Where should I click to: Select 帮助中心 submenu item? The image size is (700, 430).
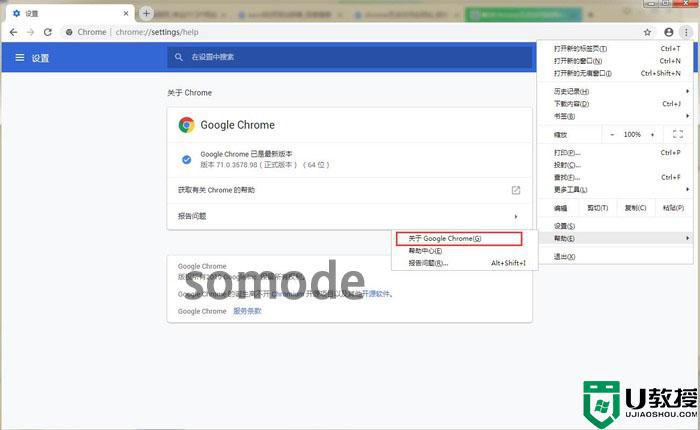point(464,251)
